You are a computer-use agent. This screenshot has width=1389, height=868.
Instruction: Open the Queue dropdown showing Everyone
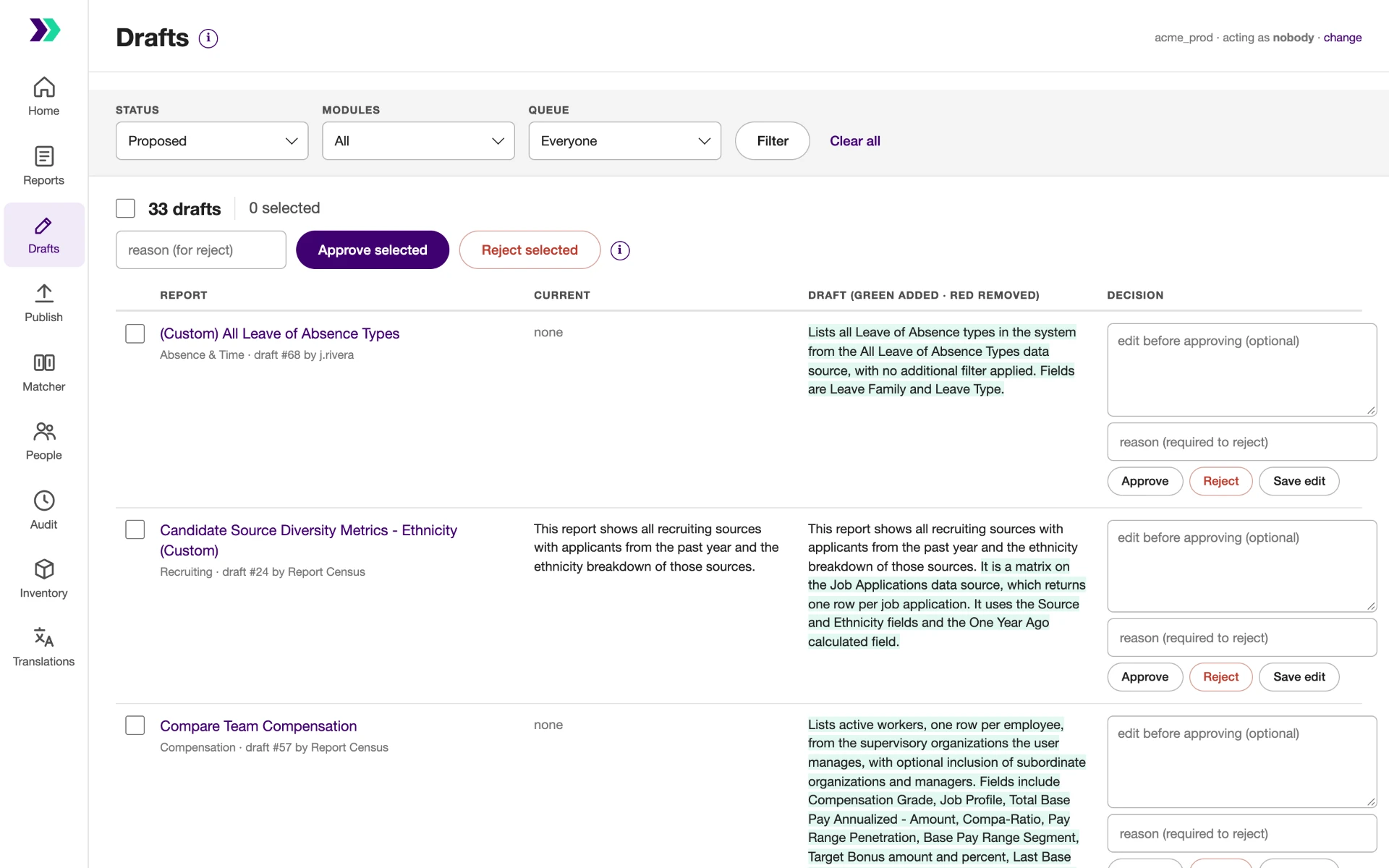pos(625,141)
